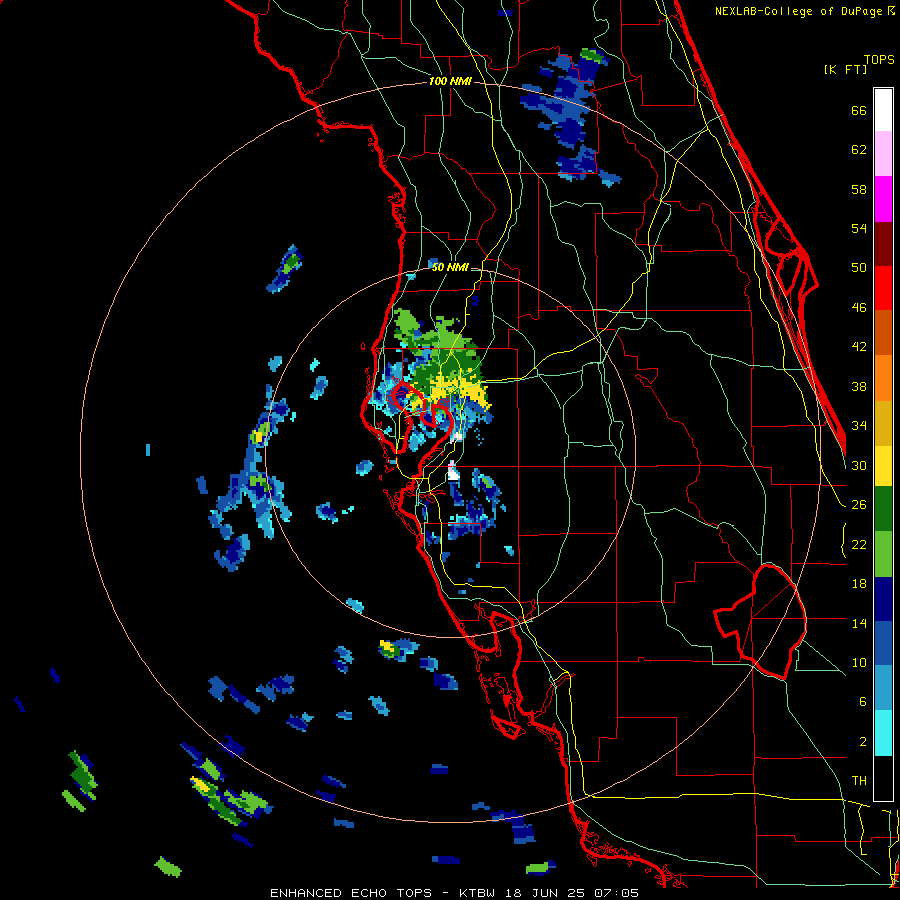Click the [K FT] units label

click(x=845, y=70)
